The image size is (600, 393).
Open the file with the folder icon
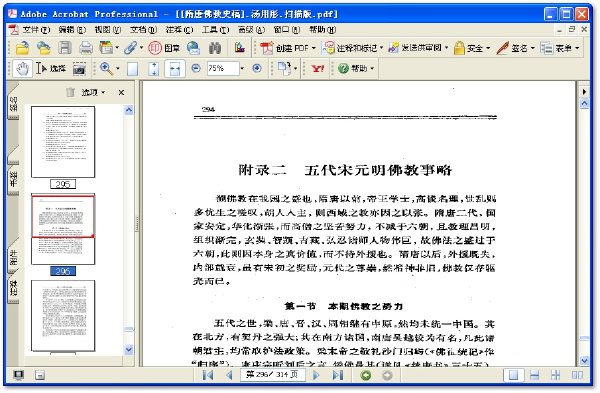pyautogui.click(x=23, y=47)
